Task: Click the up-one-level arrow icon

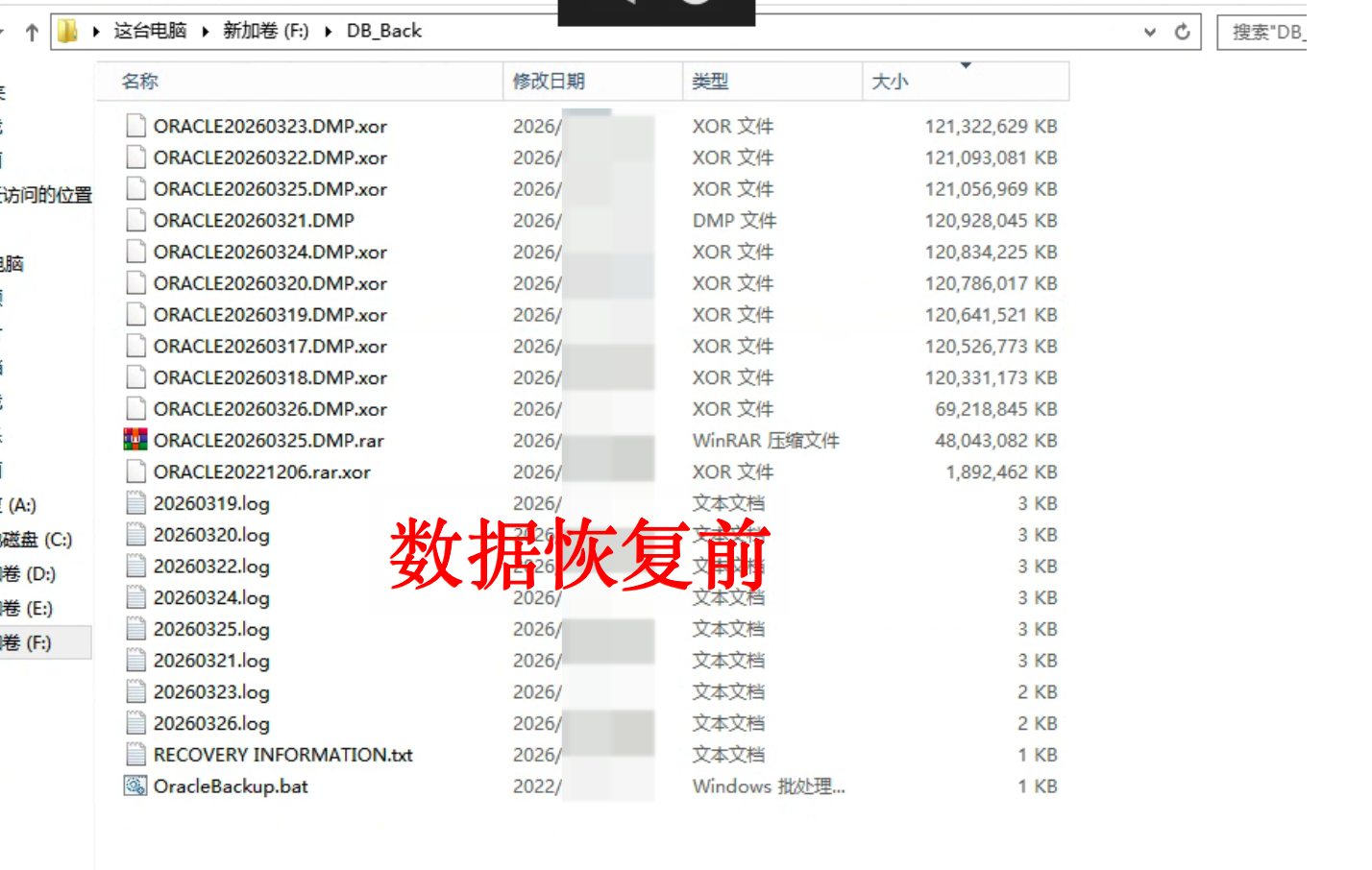Action: point(32,33)
